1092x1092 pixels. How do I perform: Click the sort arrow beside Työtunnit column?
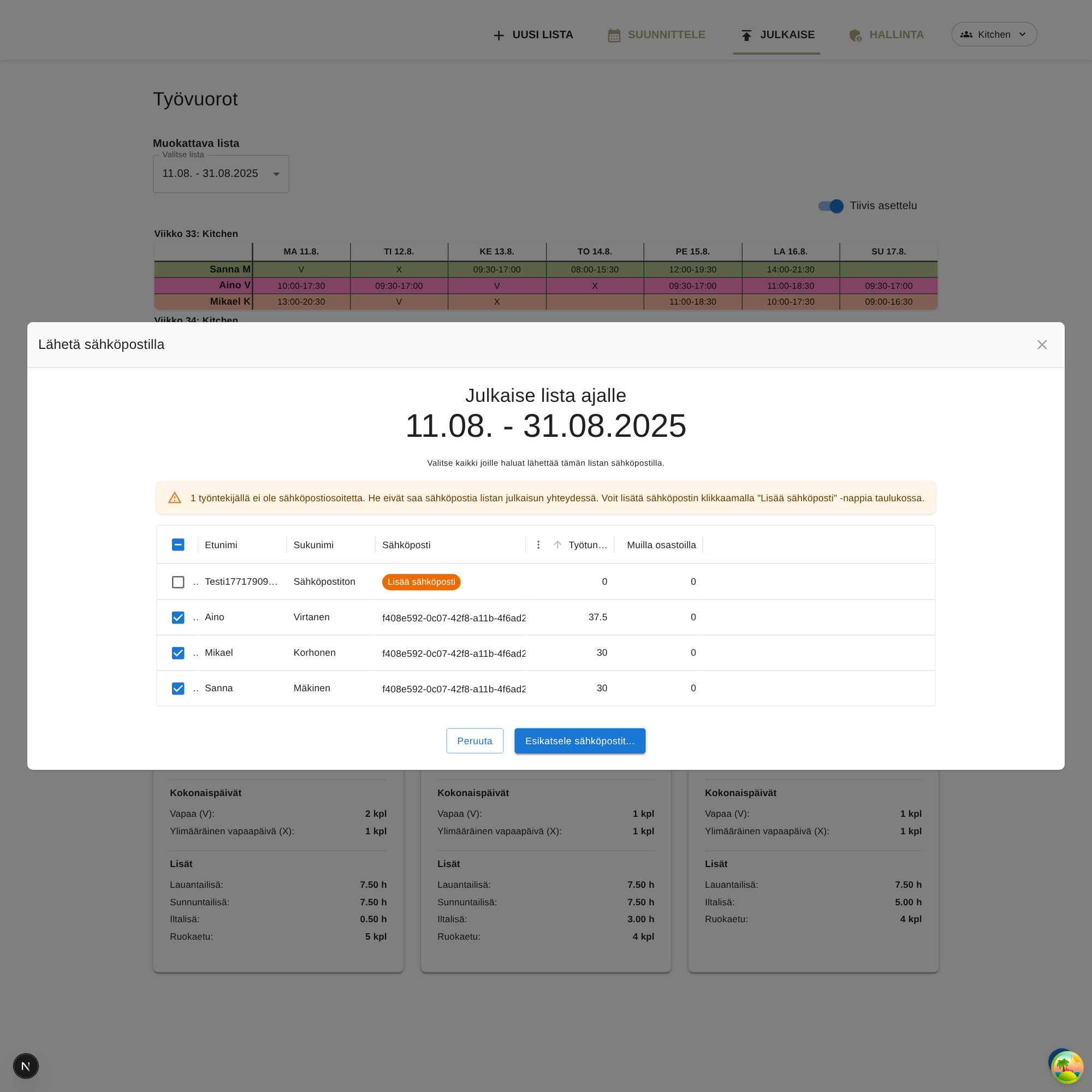tap(557, 545)
